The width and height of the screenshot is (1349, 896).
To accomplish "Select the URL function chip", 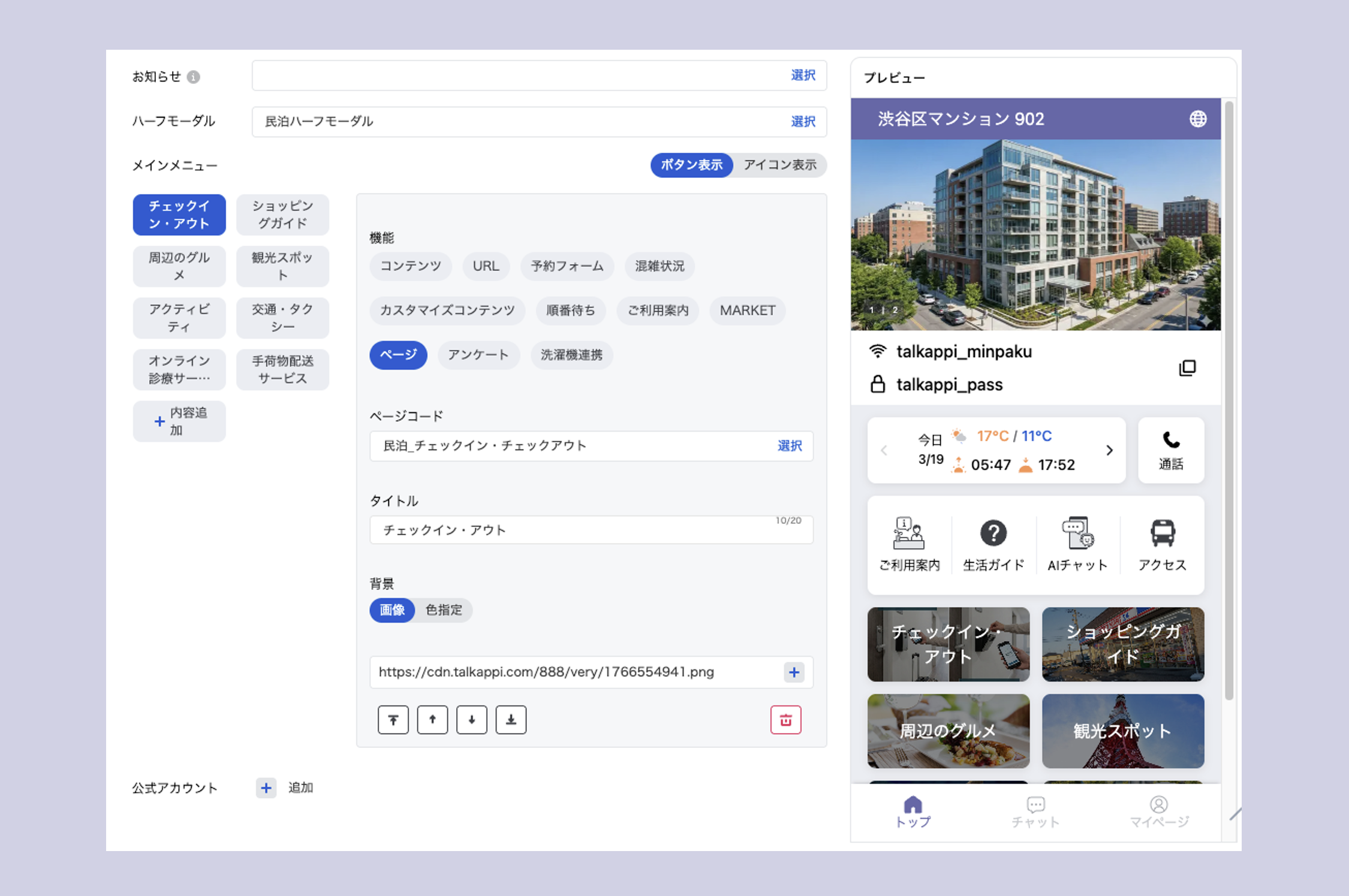I will pos(486,266).
